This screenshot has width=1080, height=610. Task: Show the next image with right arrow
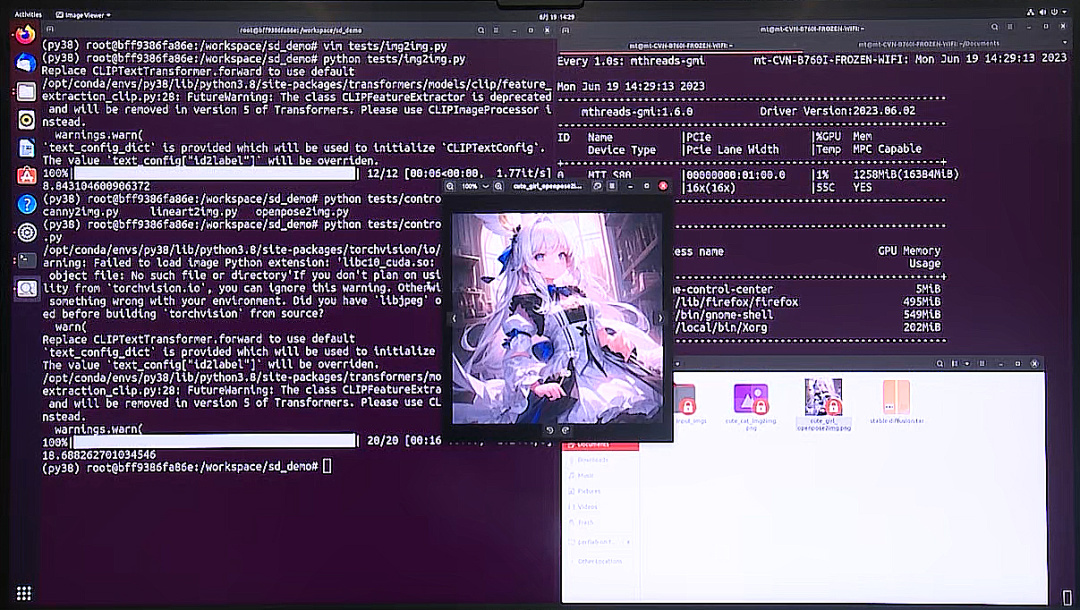point(659,318)
